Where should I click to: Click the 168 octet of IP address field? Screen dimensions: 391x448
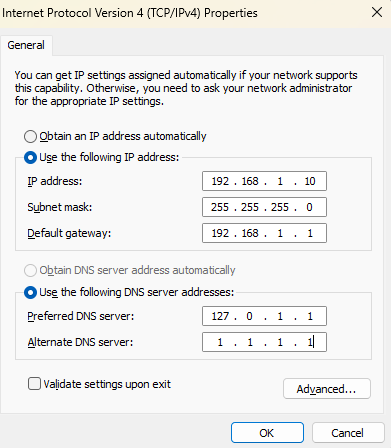[x=250, y=181]
